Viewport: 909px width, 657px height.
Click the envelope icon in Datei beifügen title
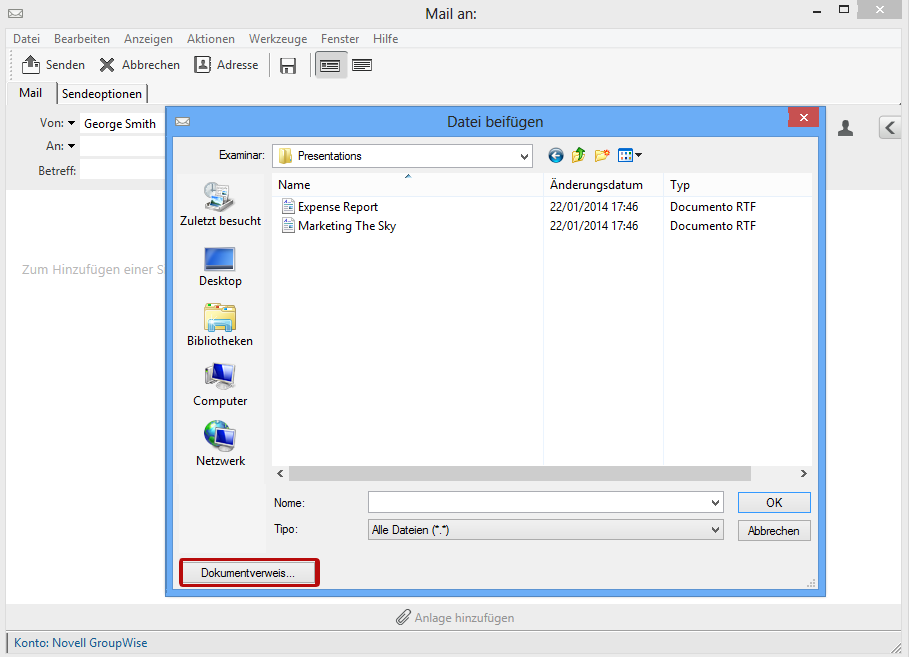[x=183, y=122]
